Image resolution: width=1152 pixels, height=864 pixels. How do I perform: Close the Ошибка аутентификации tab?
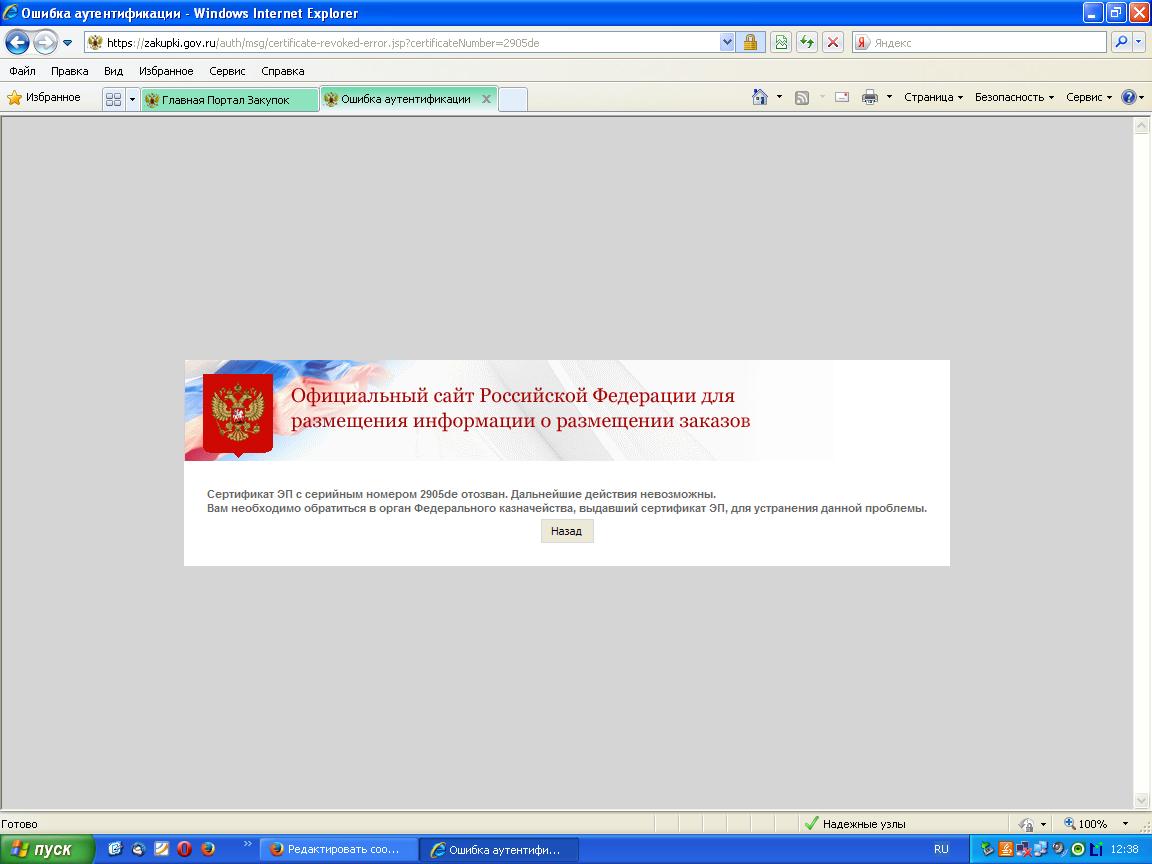pos(487,99)
